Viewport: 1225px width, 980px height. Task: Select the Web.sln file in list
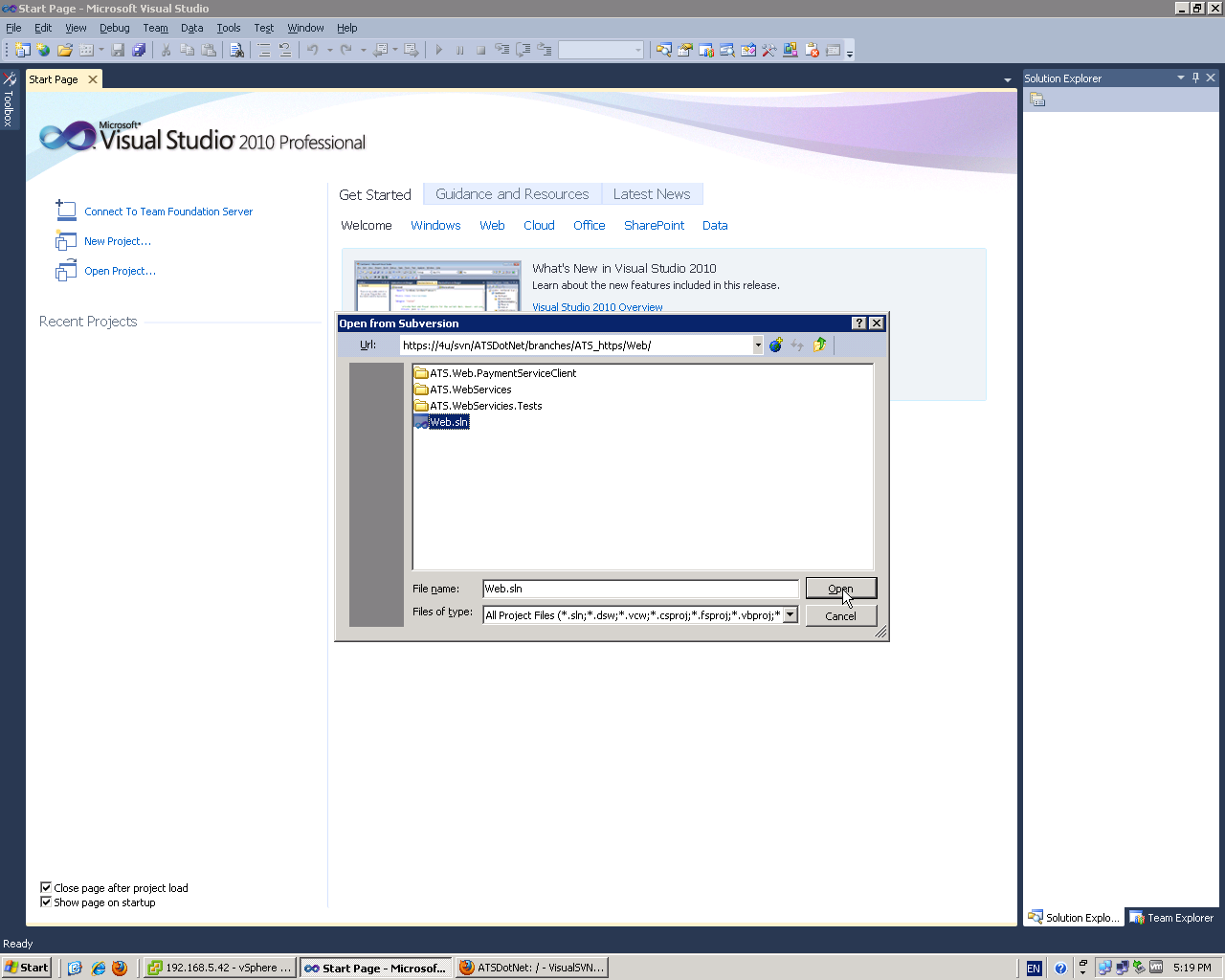[x=441, y=422]
